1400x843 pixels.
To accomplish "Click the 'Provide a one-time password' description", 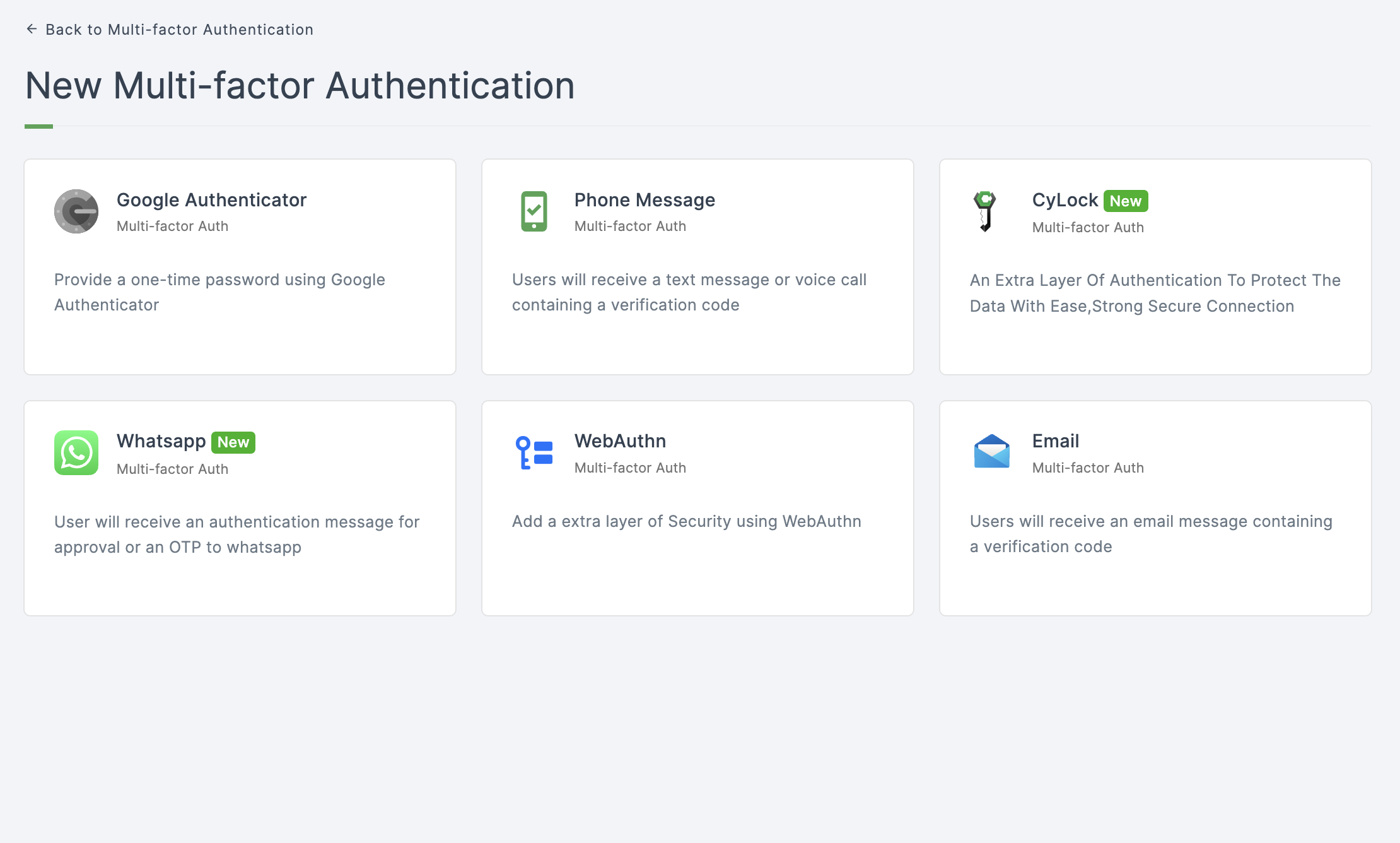I will (x=219, y=292).
